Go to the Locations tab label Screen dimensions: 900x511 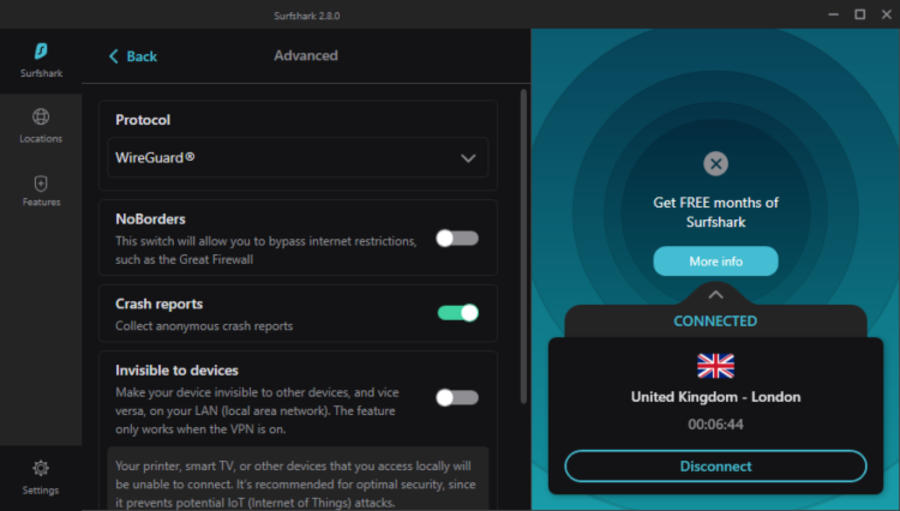pos(41,139)
